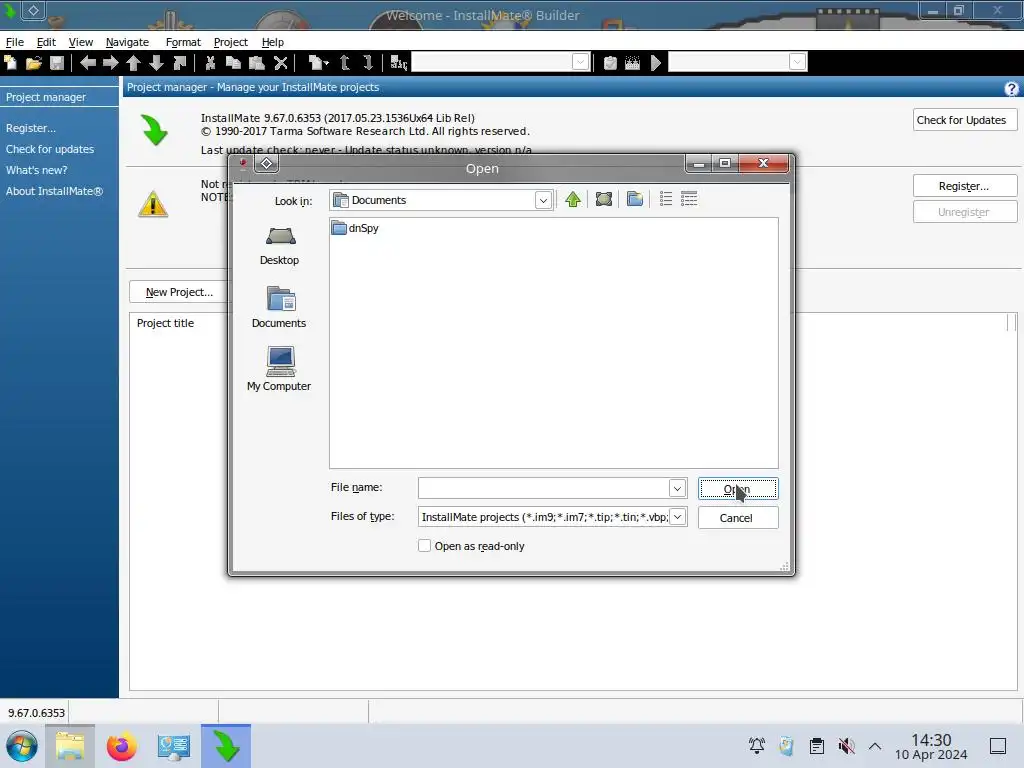Click the Check for Updates button

tap(965, 120)
